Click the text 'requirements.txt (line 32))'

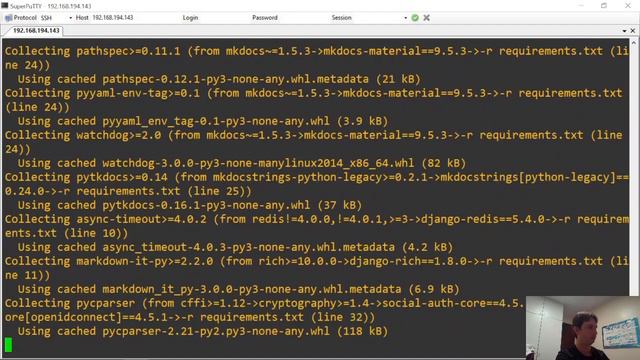point(287,317)
